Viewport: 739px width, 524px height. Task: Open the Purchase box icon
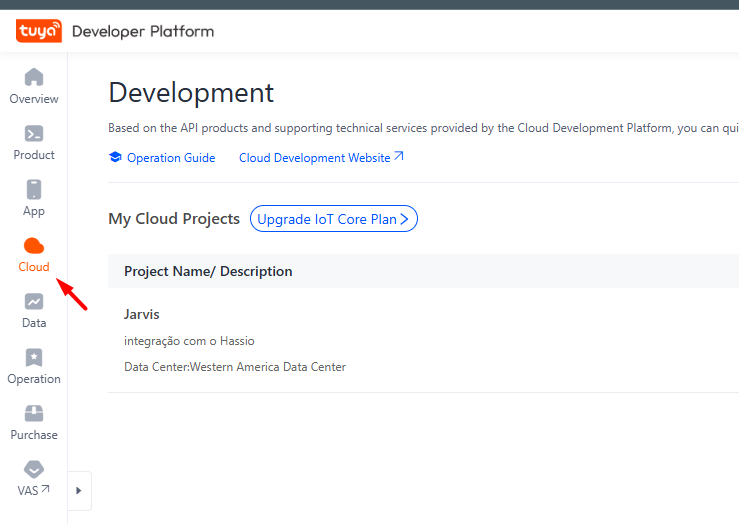34,414
